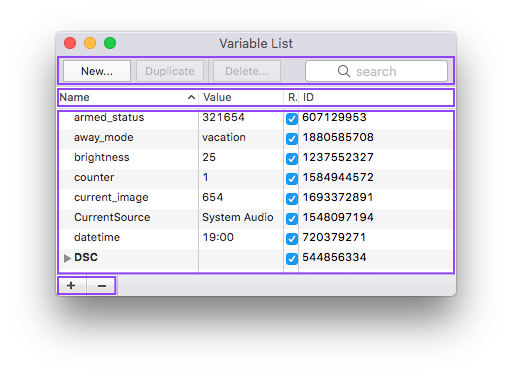Click the counter value 1
Viewport: 512px width, 376px height.
[x=205, y=177]
